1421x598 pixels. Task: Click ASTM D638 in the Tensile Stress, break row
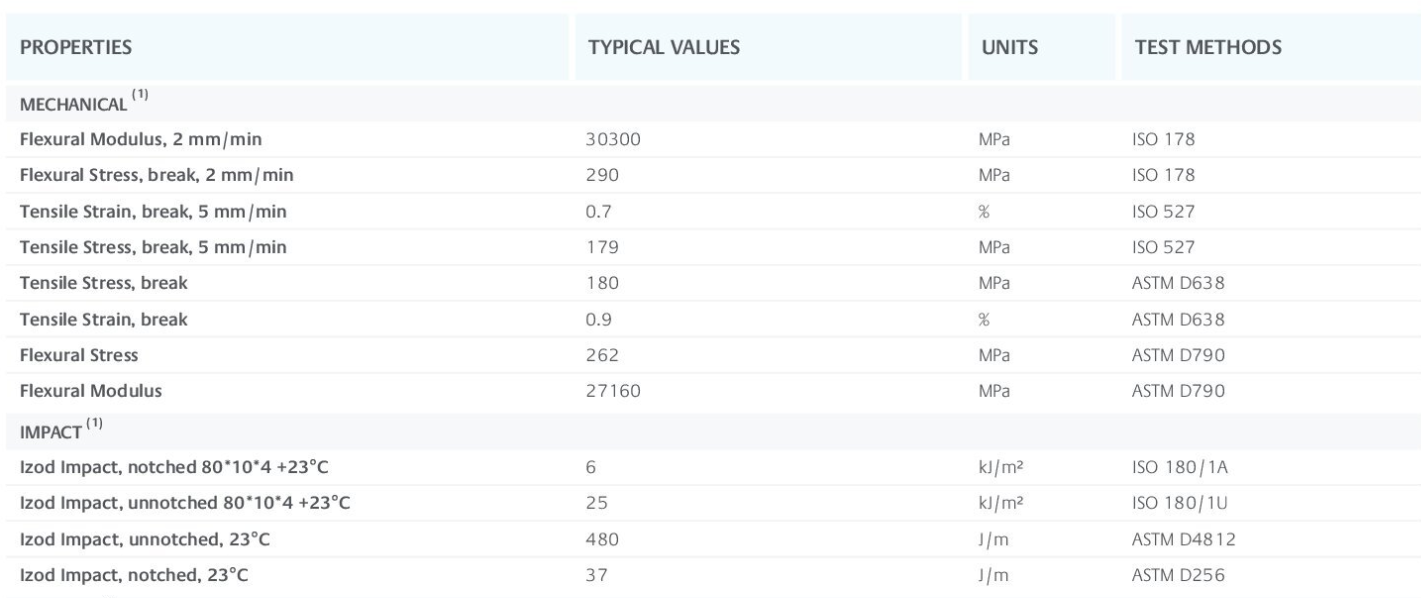click(1171, 283)
